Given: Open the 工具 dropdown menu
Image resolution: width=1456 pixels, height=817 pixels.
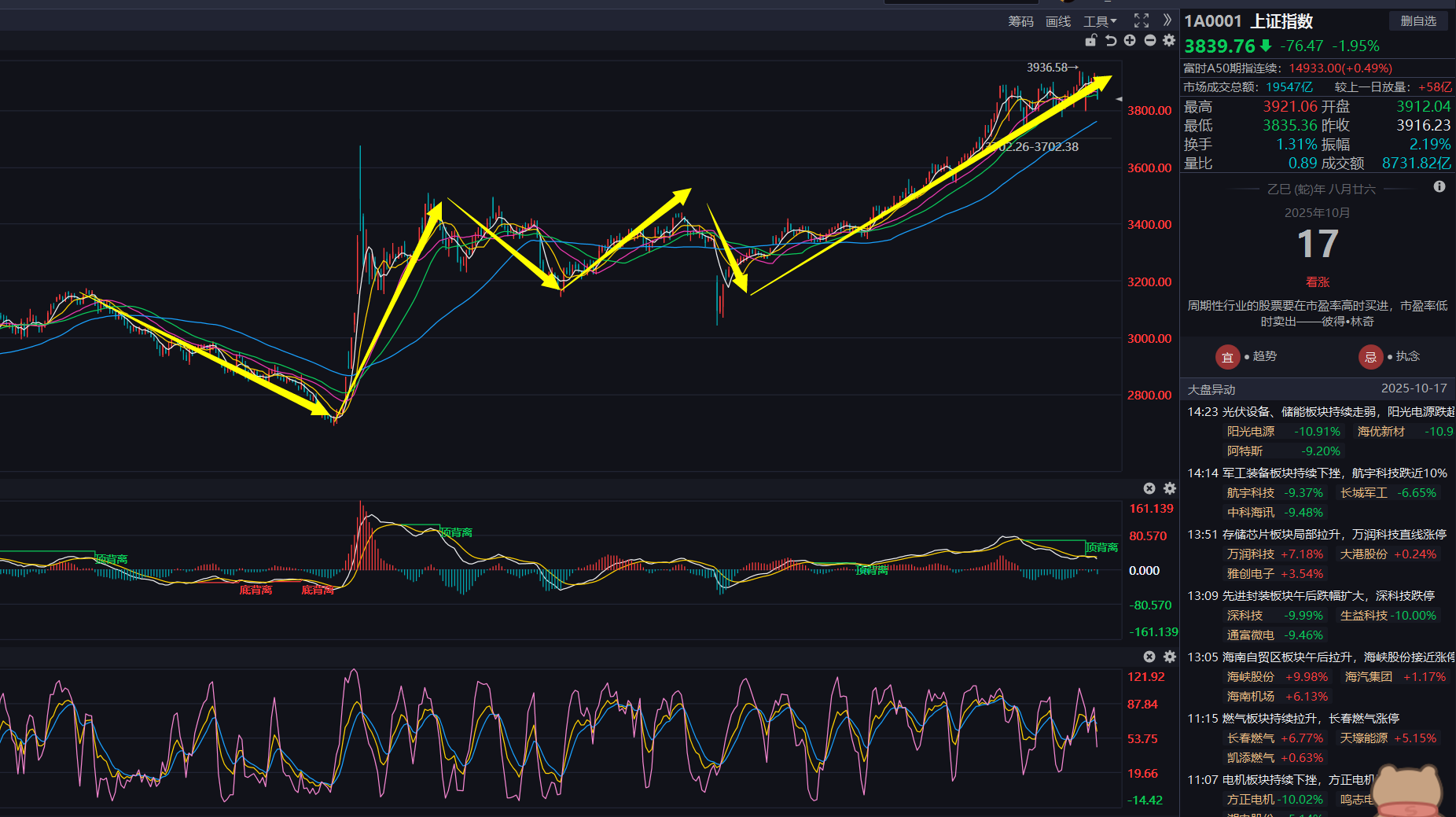Looking at the screenshot, I should [1099, 21].
